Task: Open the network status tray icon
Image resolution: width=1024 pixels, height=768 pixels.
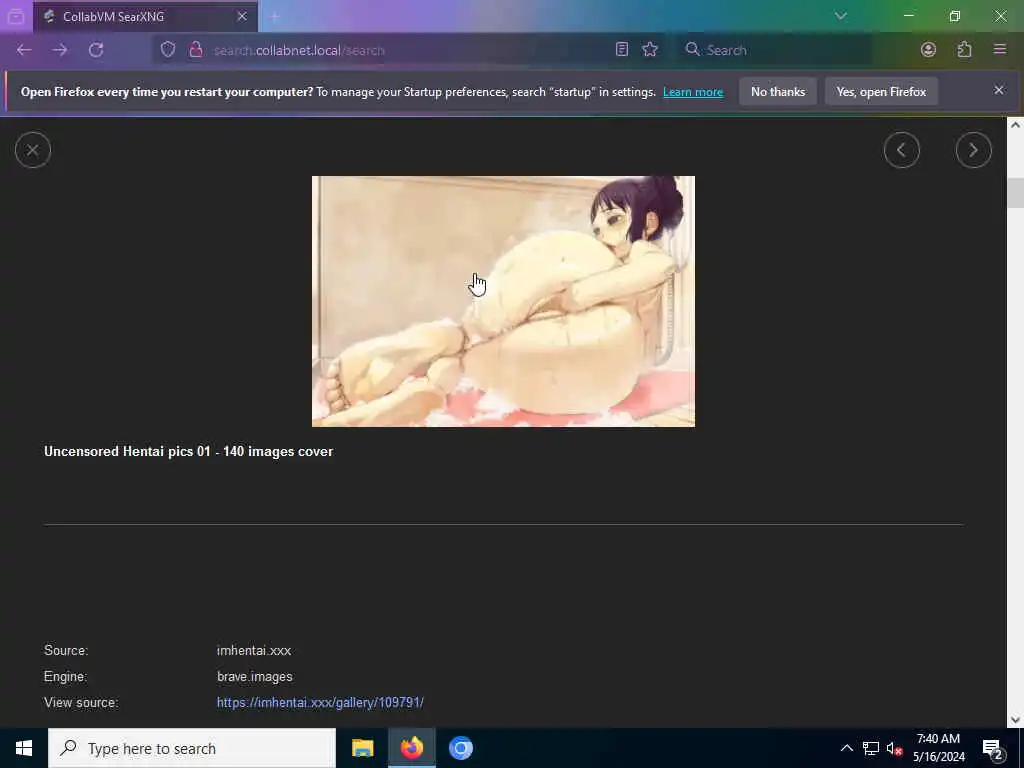Action: pyautogui.click(x=871, y=748)
